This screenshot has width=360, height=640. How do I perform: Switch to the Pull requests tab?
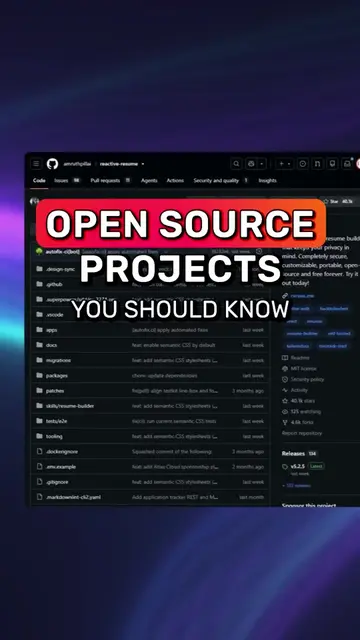click(111, 180)
